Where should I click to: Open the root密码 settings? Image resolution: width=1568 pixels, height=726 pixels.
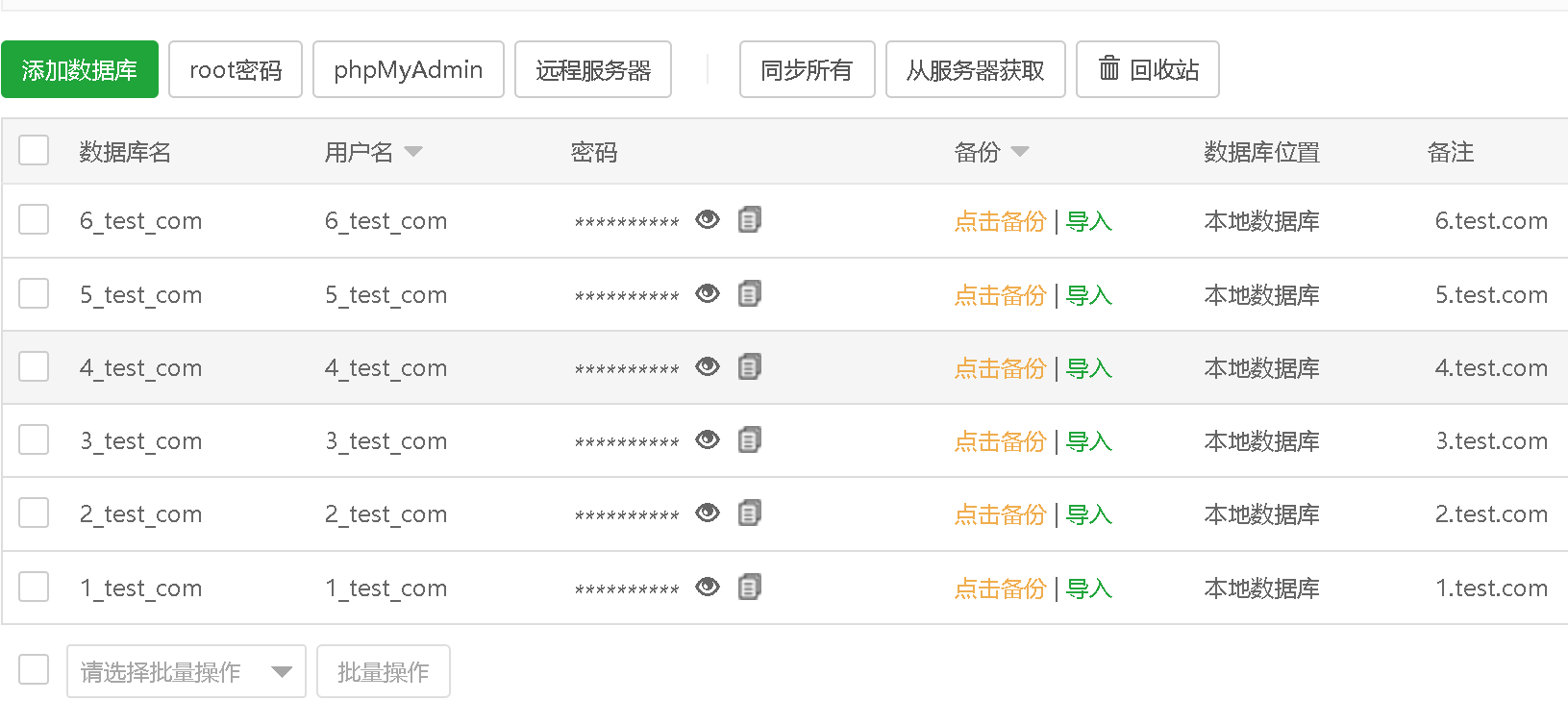tap(236, 69)
